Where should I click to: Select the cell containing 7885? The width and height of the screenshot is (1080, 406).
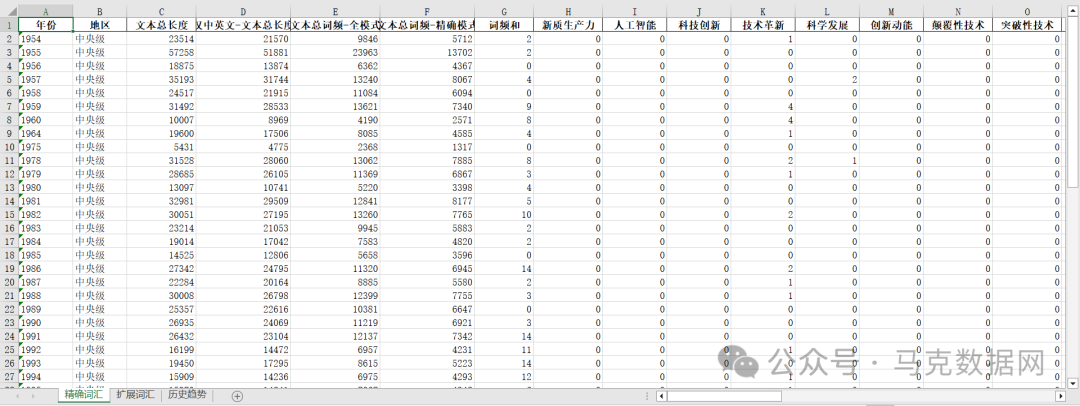point(427,161)
